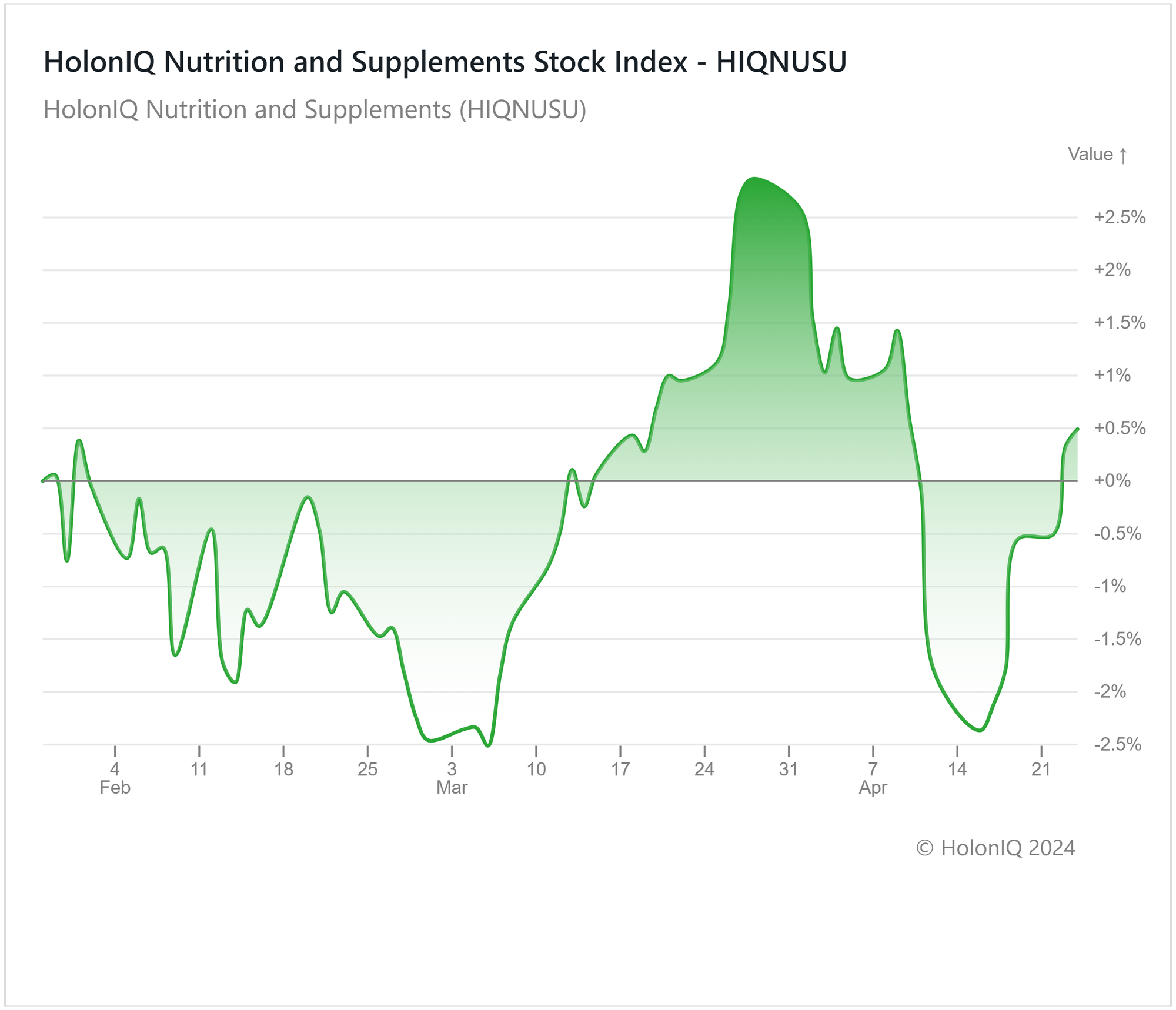The width and height of the screenshot is (1176, 1010).
Task: Click the '4' date tick label
Action: [x=115, y=769]
